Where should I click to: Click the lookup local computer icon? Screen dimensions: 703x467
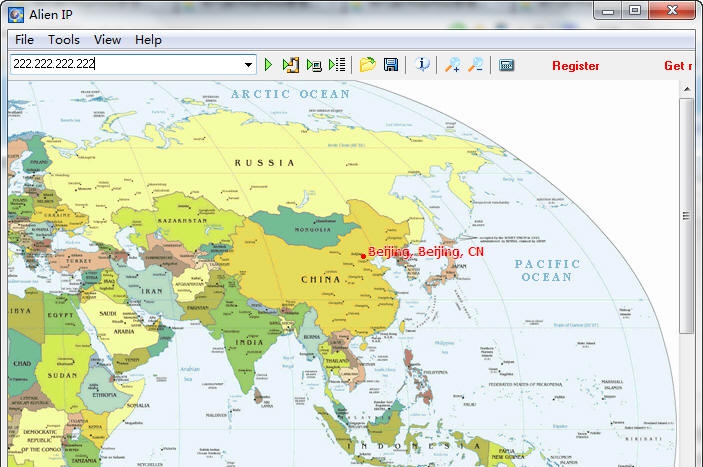click(x=314, y=65)
